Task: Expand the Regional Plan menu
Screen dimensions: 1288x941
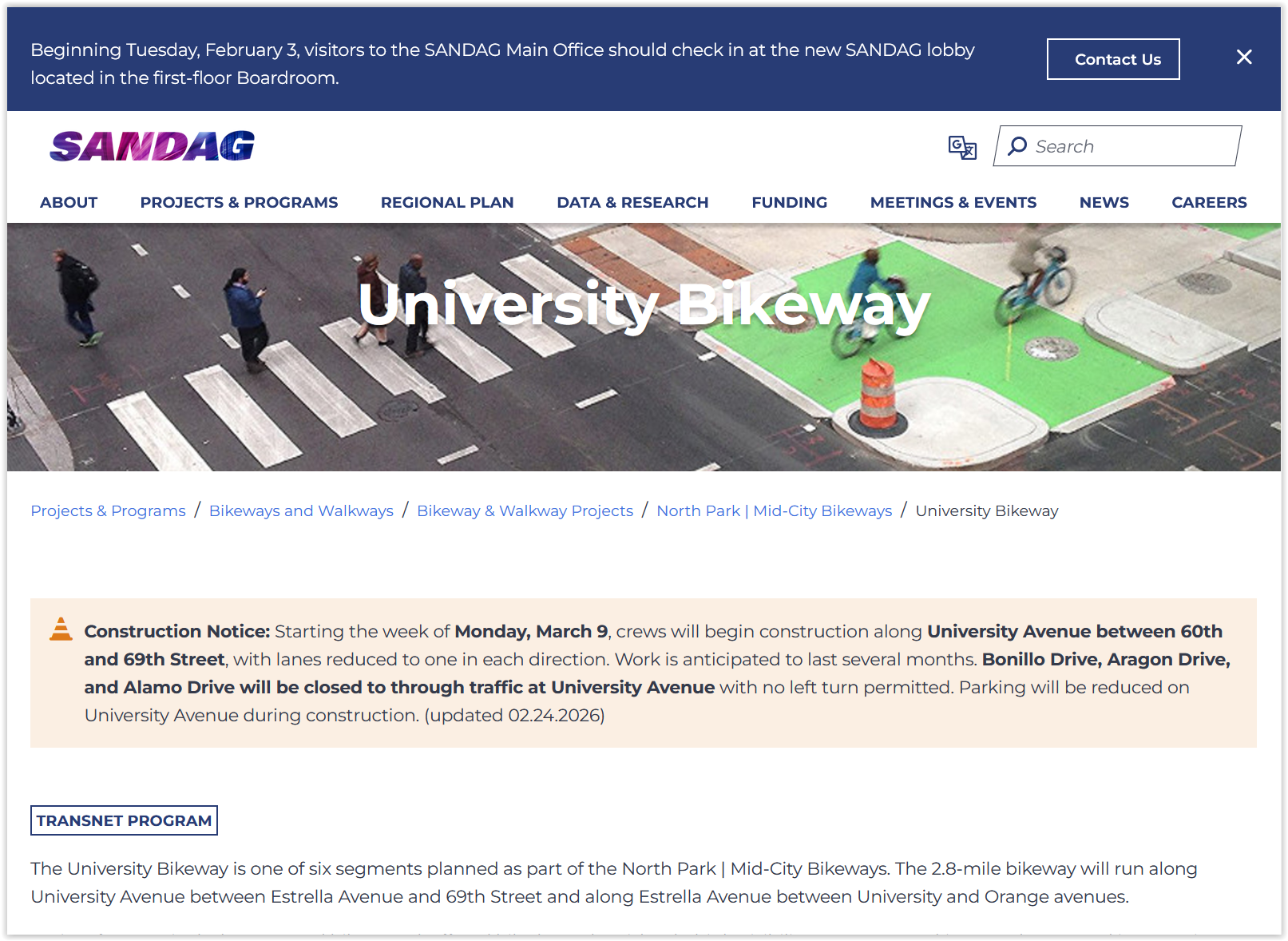Action: [x=446, y=203]
